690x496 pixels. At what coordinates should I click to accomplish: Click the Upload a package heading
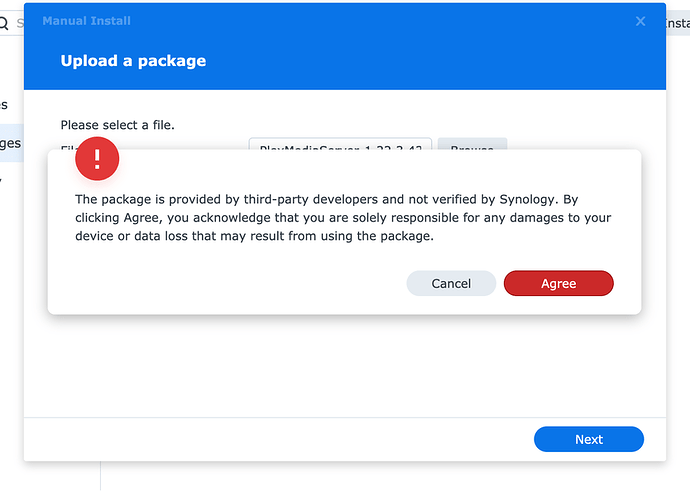coord(133,61)
